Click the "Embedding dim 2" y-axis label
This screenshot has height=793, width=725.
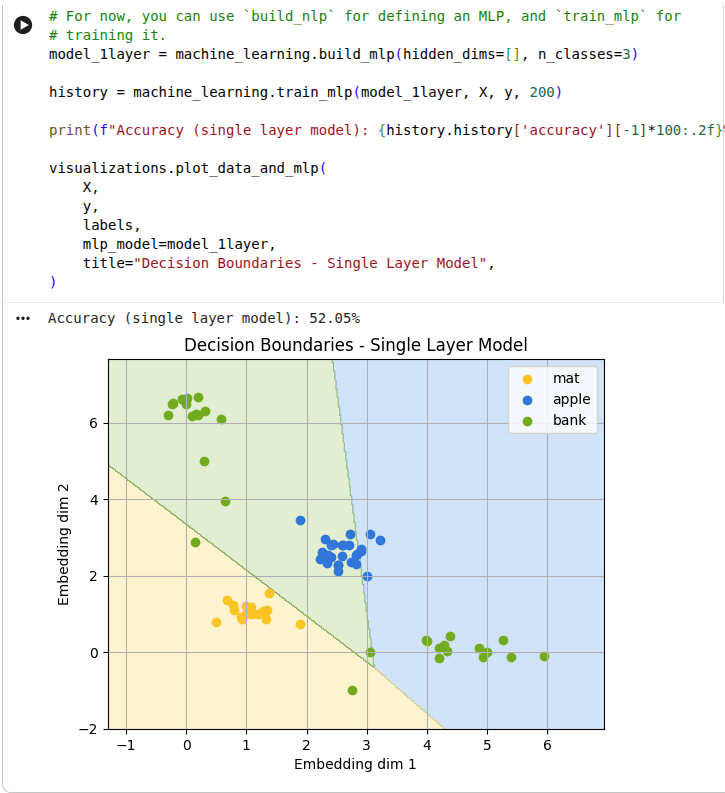tap(64, 545)
